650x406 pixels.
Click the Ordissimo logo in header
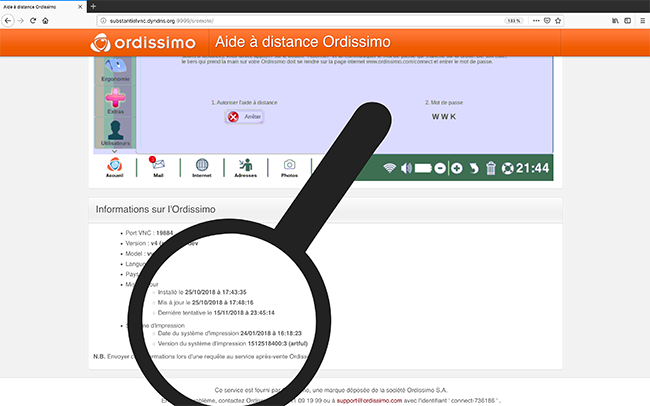[x=143, y=42]
